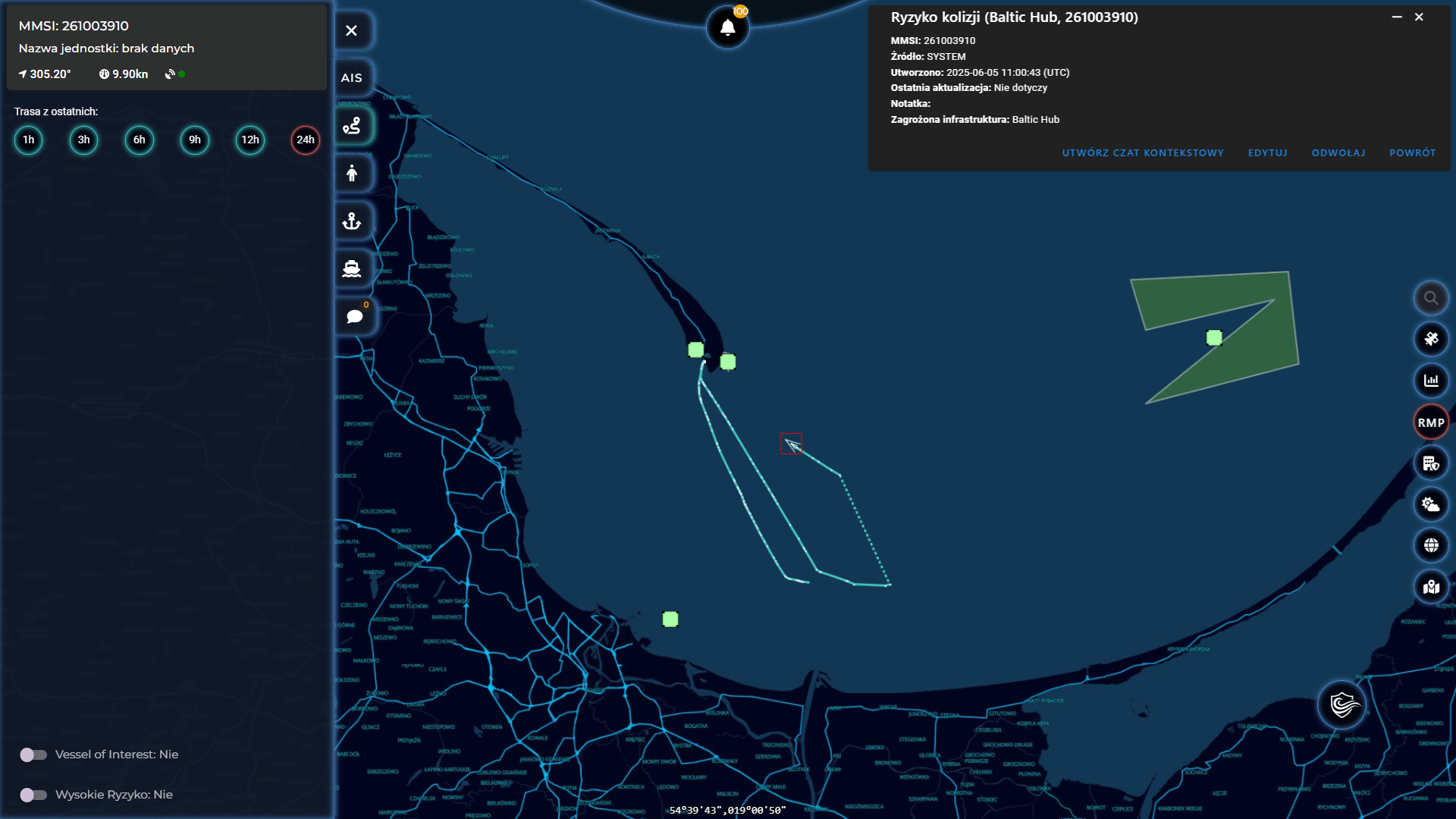Open the map search tool
Viewport: 1456px width, 819px height.
(x=1431, y=297)
